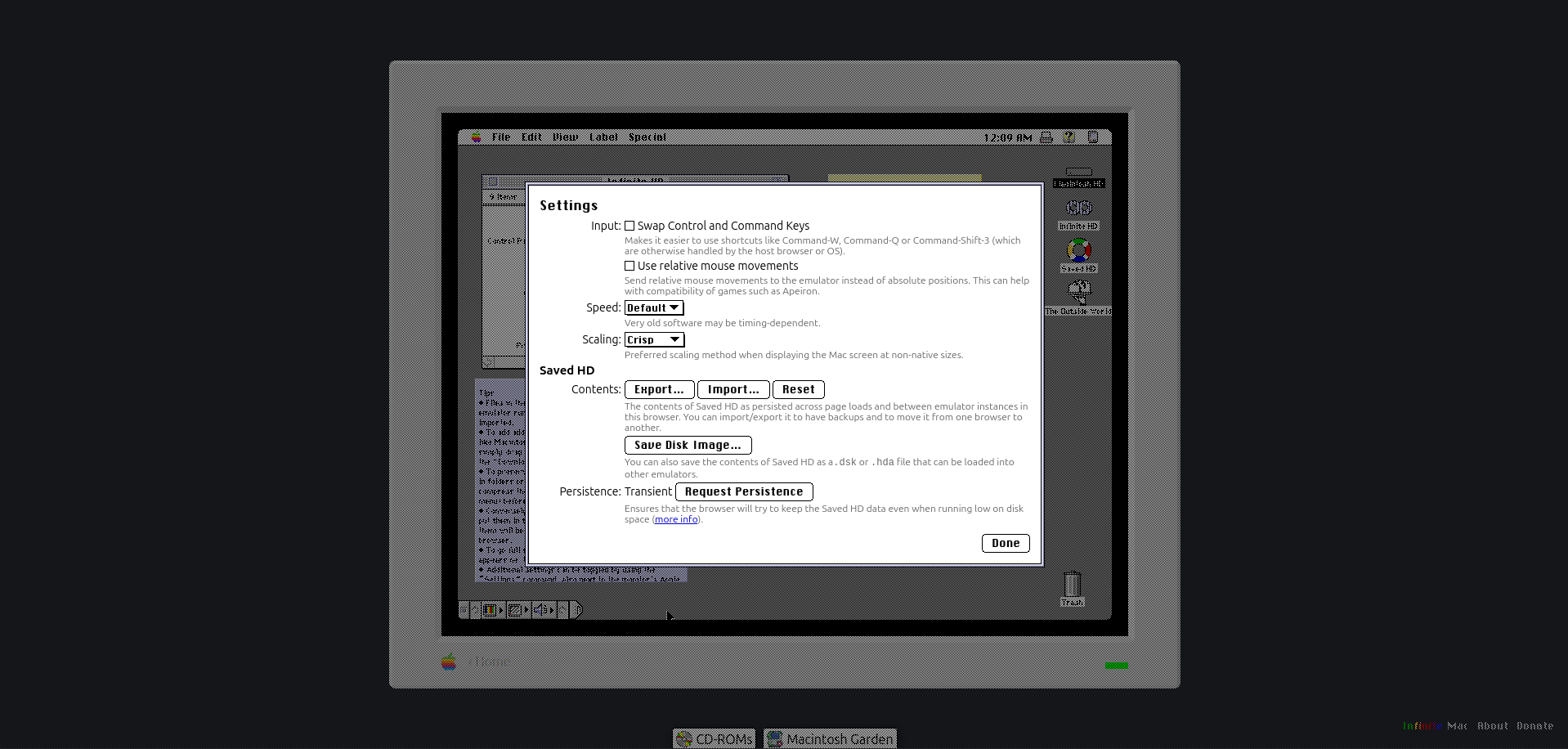Expand the Scaling dropdown showing Crisp
This screenshot has width=1568, height=749.
point(654,340)
